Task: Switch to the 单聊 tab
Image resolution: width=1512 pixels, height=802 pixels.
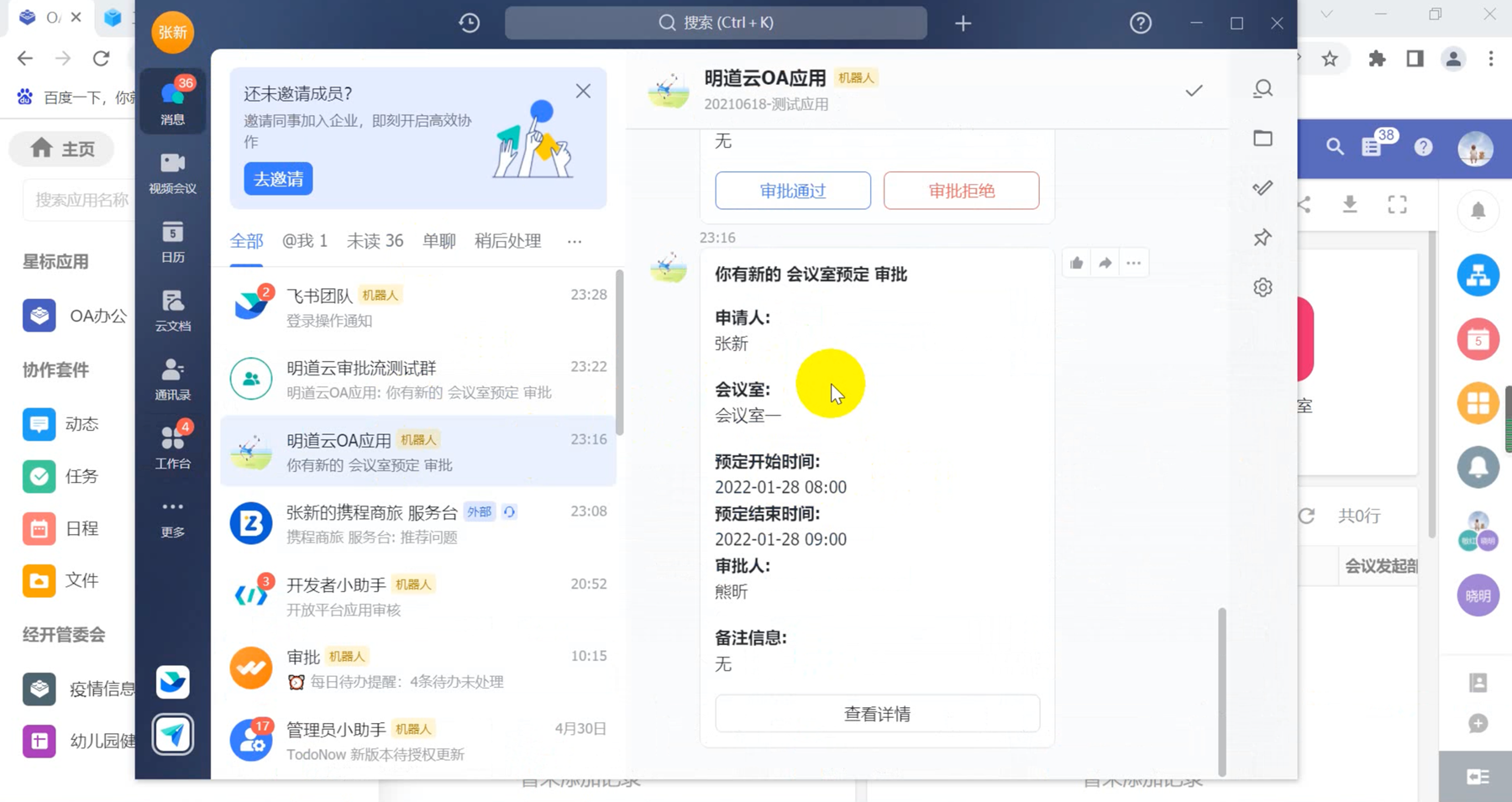Action: coord(438,242)
